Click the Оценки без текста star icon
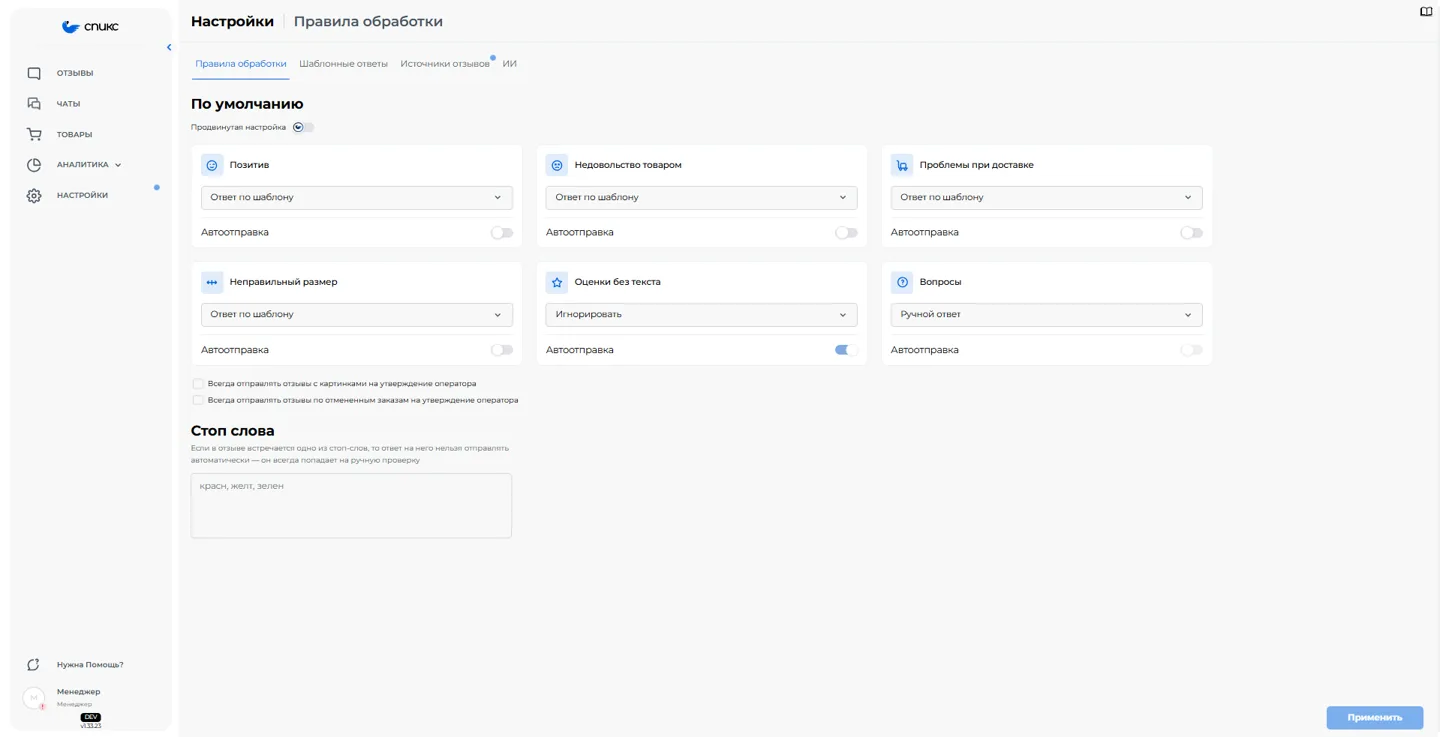Screen dimensions: 1440x737 coord(557,282)
